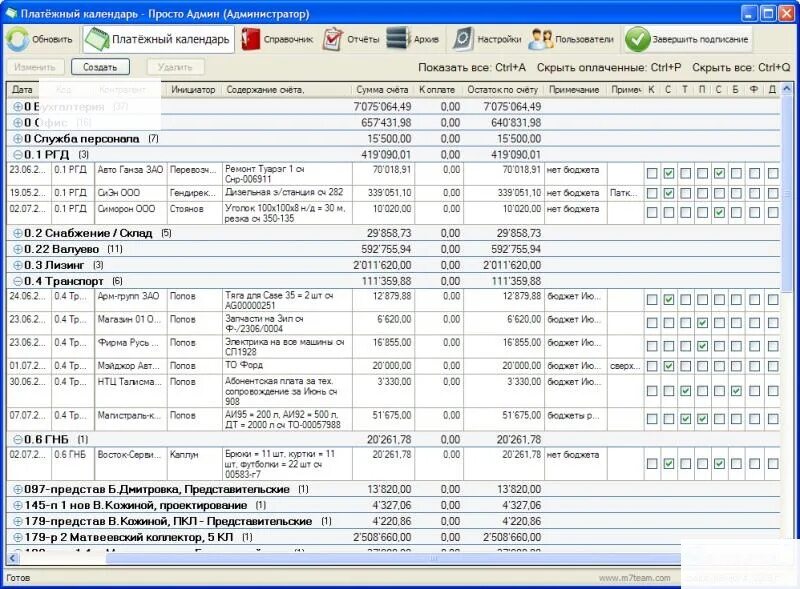Select Майджор Авт... counterparty cell
This screenshot has height=589, width=800.
click(x=131, y=366)
